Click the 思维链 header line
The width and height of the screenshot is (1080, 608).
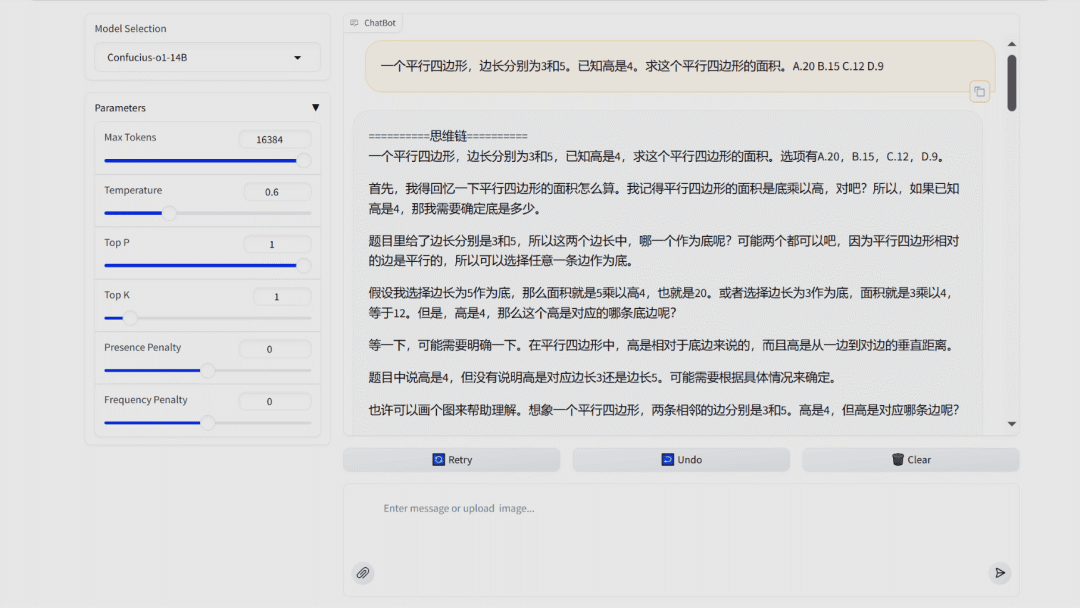pyautogui.click(x=448, y=136)
